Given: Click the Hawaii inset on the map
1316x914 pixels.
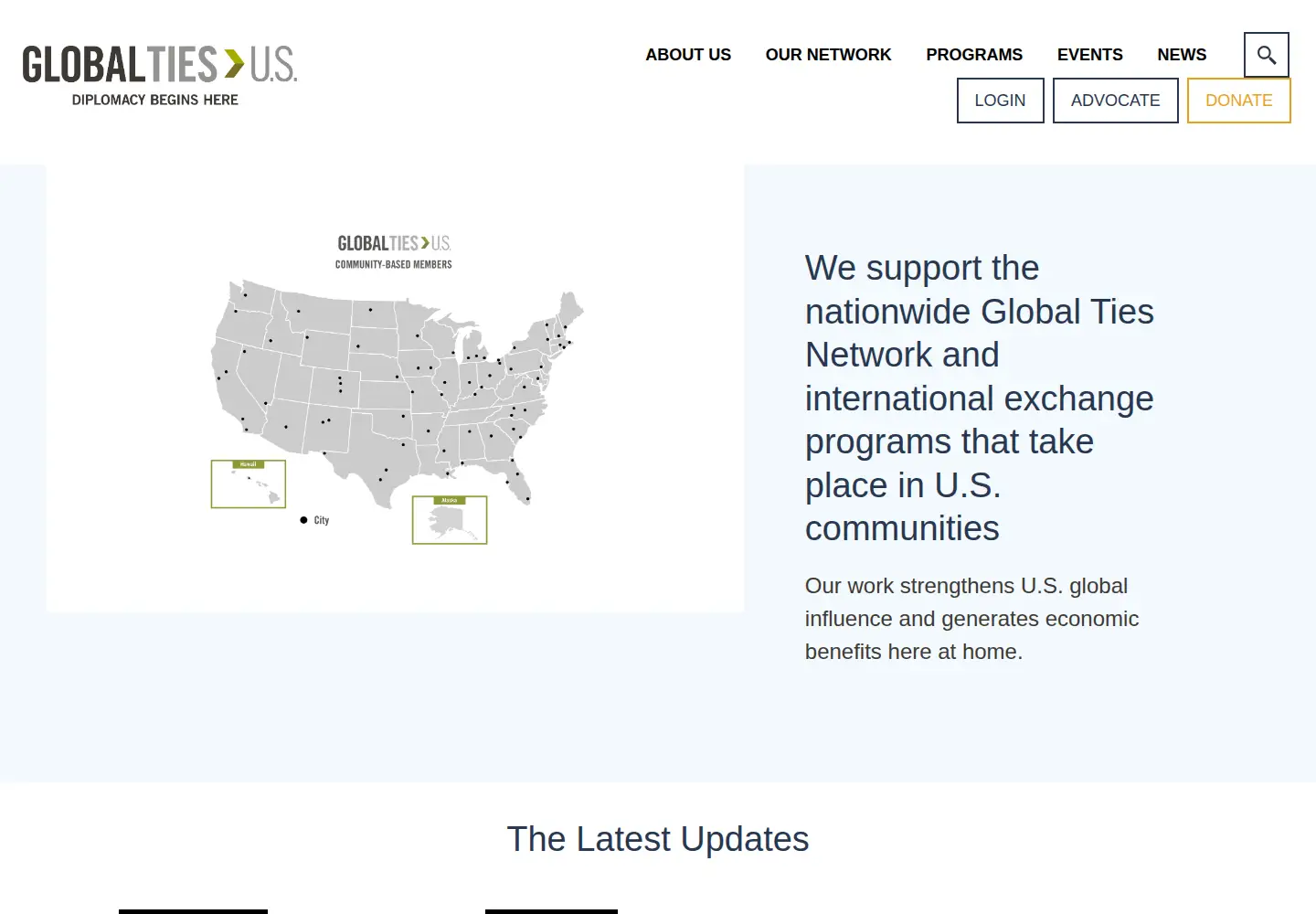Looking at the screenshot, I should (249, 484).
